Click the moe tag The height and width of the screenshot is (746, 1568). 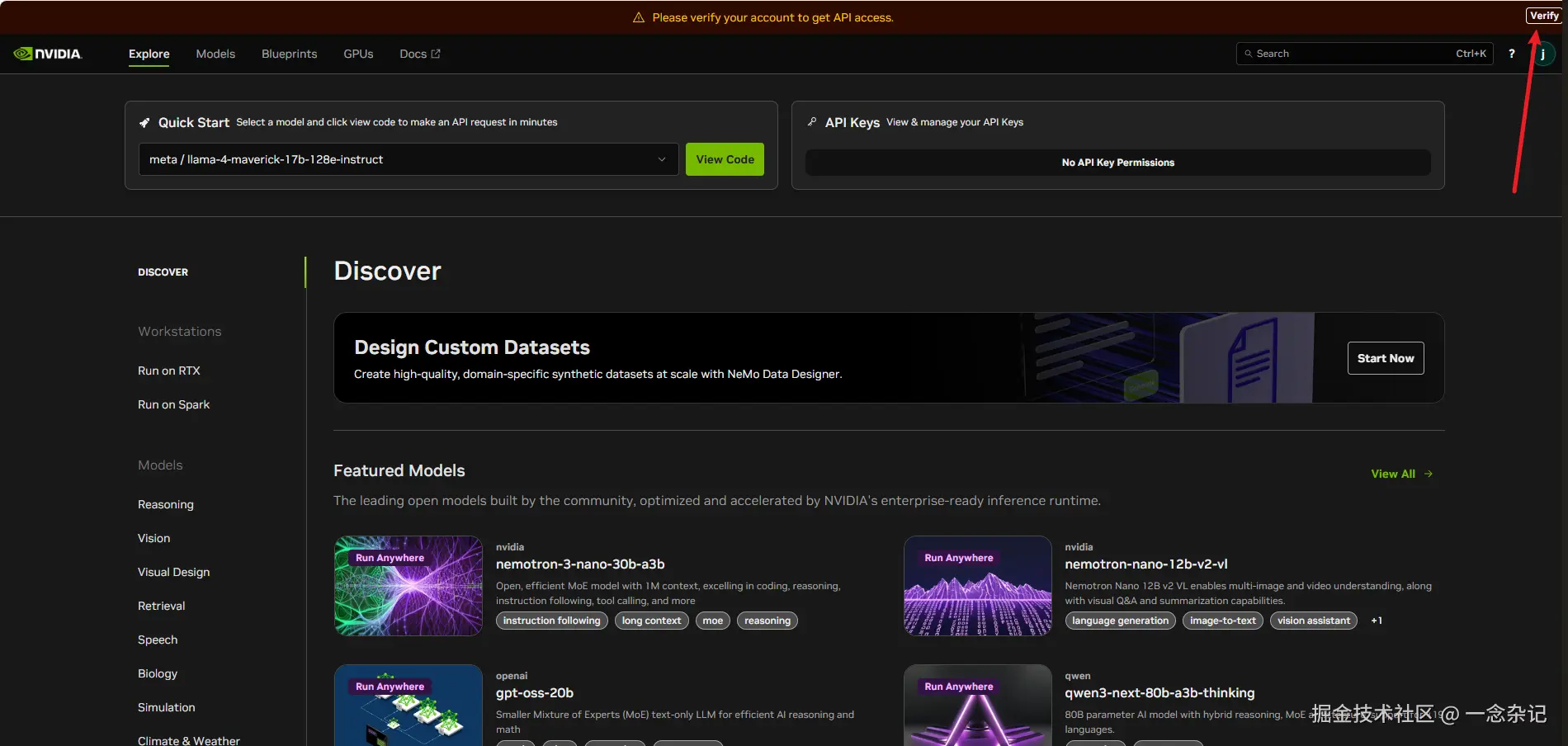713,621
